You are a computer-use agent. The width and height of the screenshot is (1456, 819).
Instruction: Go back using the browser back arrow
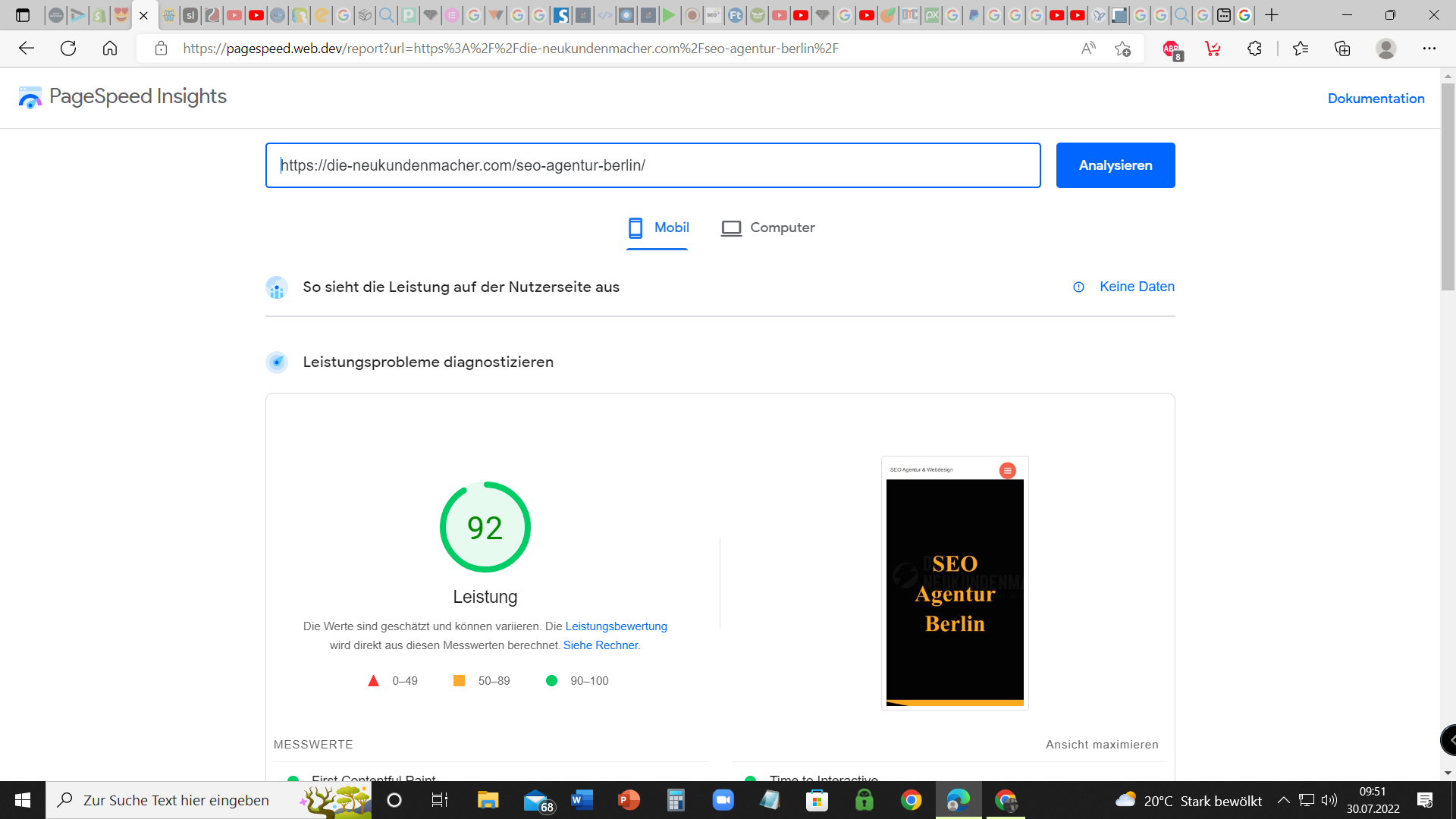(27, 49)
